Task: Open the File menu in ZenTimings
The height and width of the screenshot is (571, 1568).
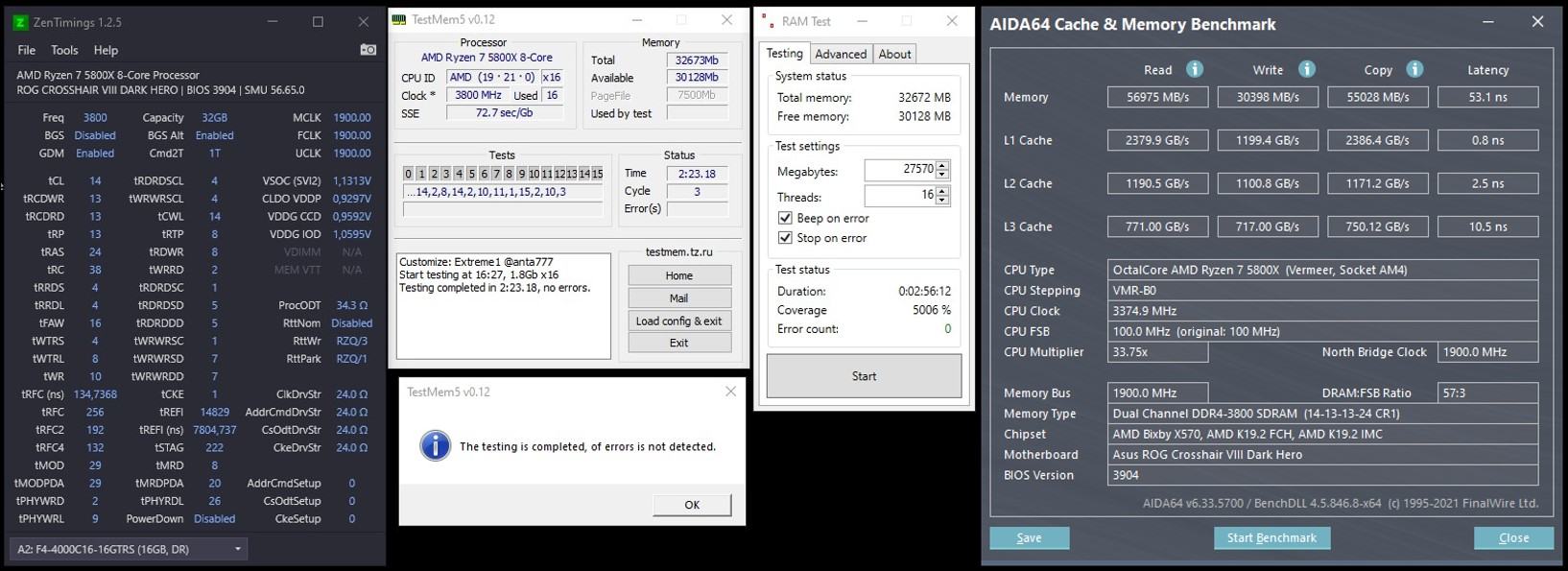Action: [x=27, y=50]
